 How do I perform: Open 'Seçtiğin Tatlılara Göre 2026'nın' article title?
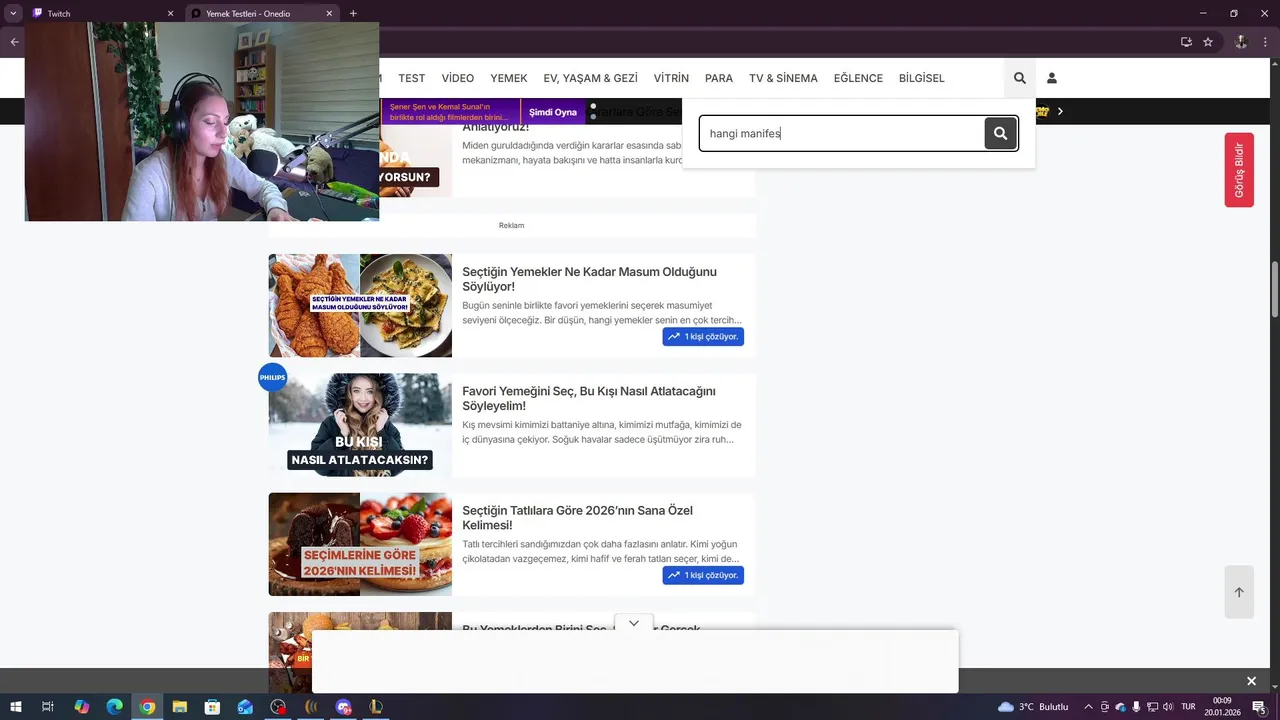(577, 517)
